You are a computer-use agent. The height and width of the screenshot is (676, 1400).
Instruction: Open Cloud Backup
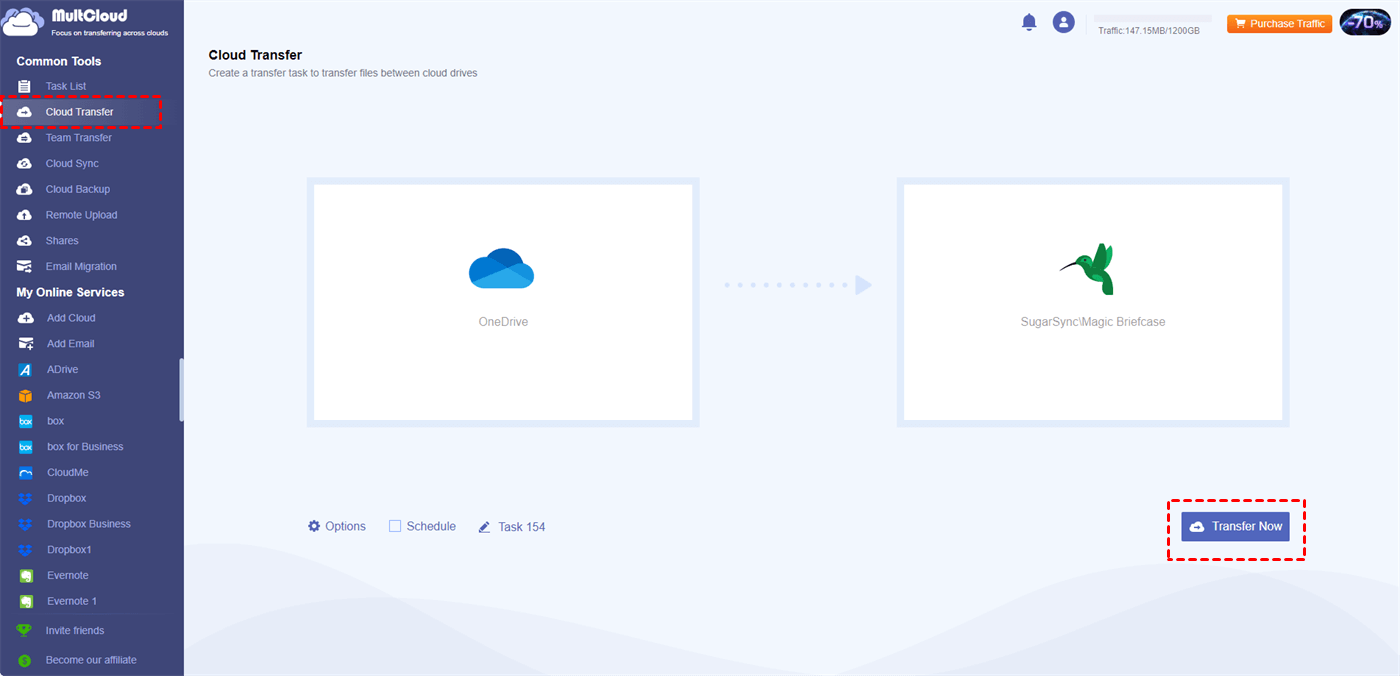[78, 189]
